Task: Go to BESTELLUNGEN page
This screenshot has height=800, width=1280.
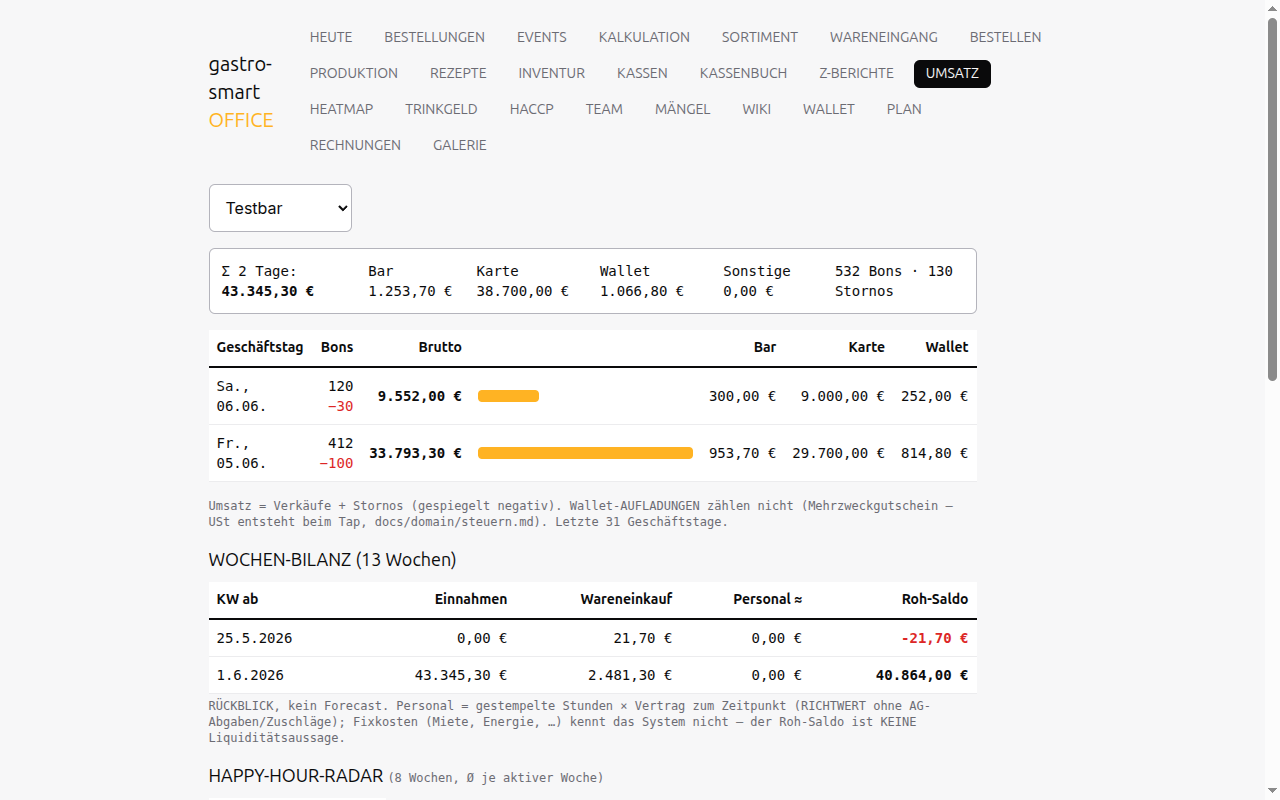Action: point(434,37)
